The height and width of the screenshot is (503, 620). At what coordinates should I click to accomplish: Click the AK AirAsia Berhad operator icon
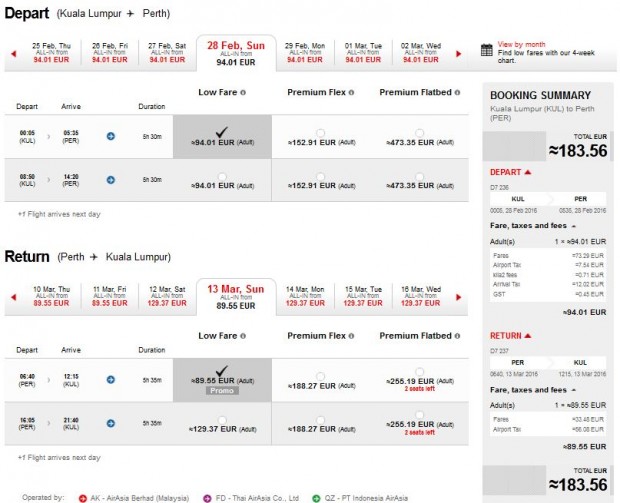pyautogui.click(x=83, y=498)
